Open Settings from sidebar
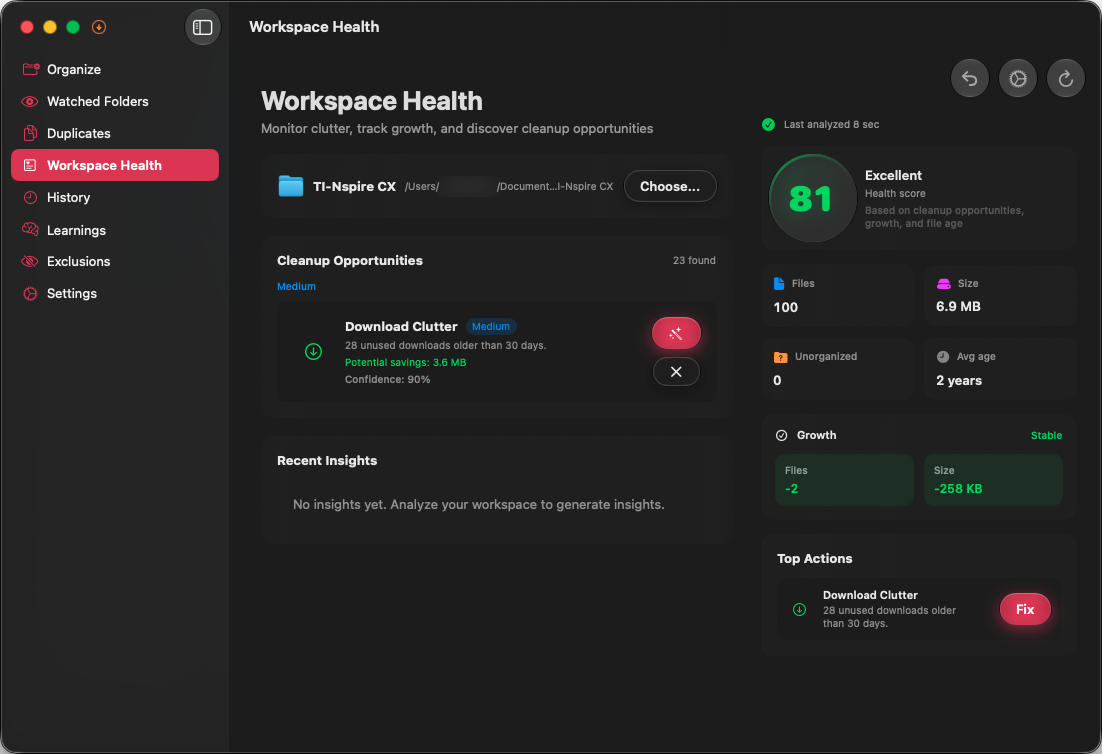Image resolution: width=1102 pixels, height=754 pixels. (115, 294)
